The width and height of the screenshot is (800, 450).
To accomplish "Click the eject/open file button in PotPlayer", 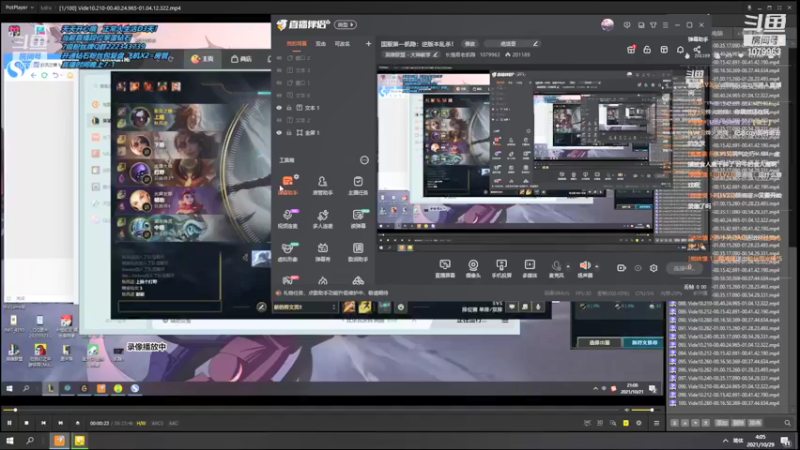I will click(x=78, y=423).
